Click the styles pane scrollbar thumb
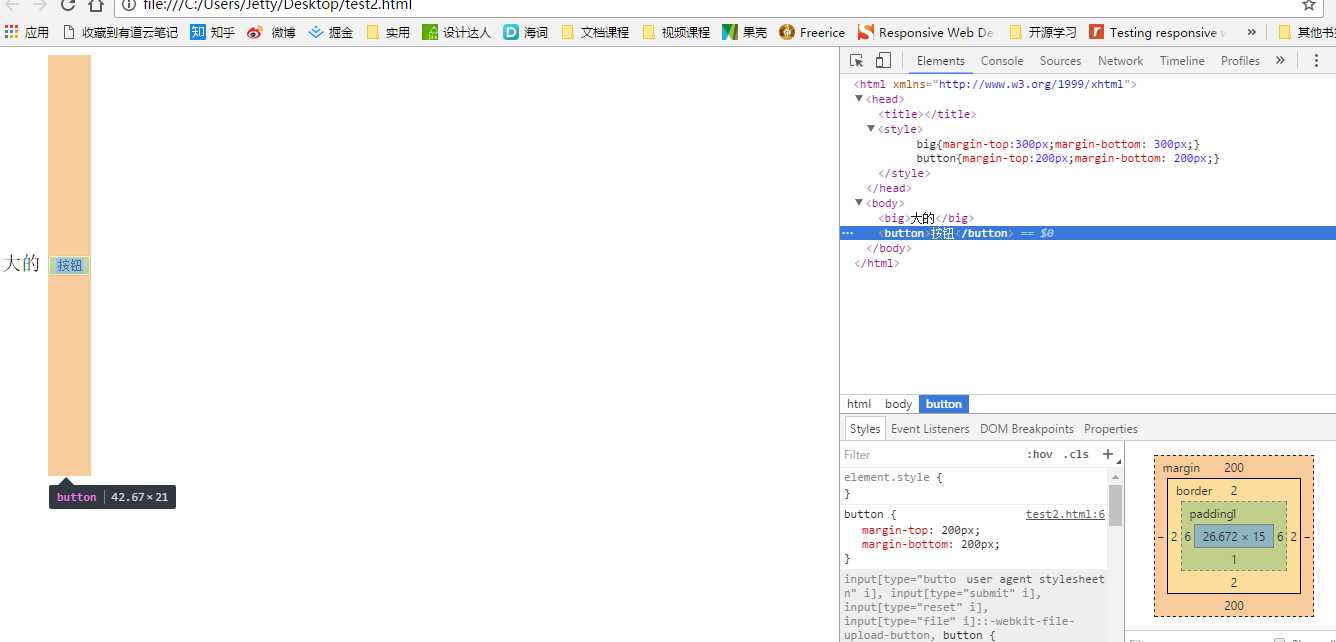Screen dimensions: 1336x642 pyautogui.click(x=1115, y=505)
